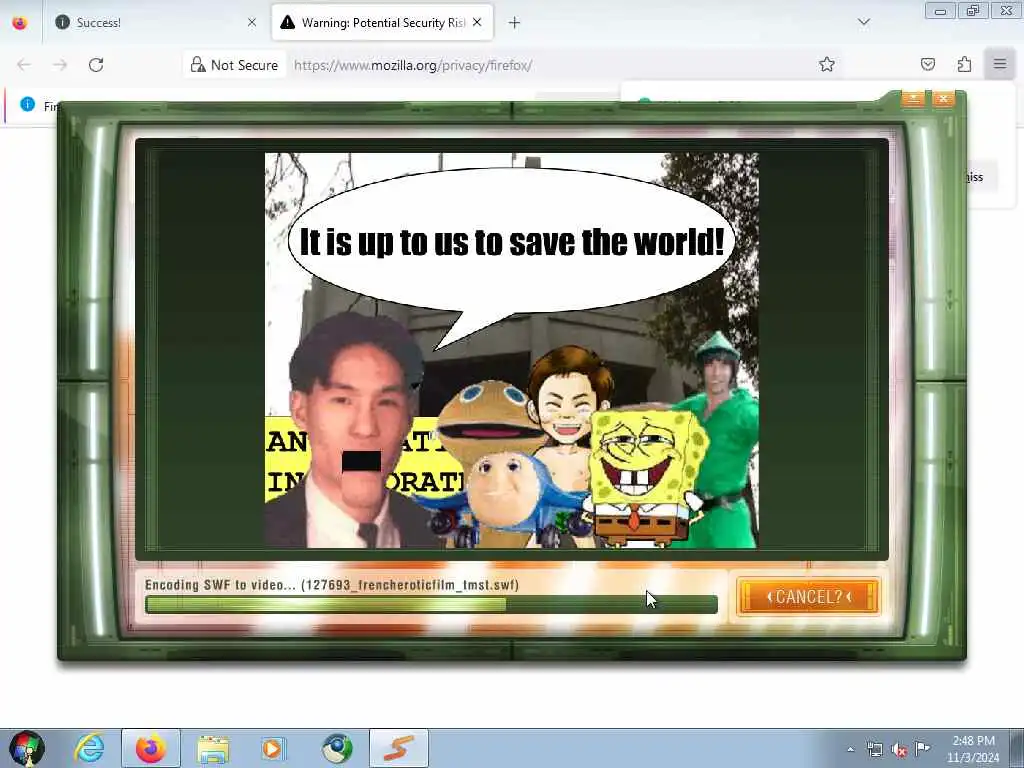Select Firefox in the taskbar
This screenshot has width=1024, height=768.
tap(151, 748)
